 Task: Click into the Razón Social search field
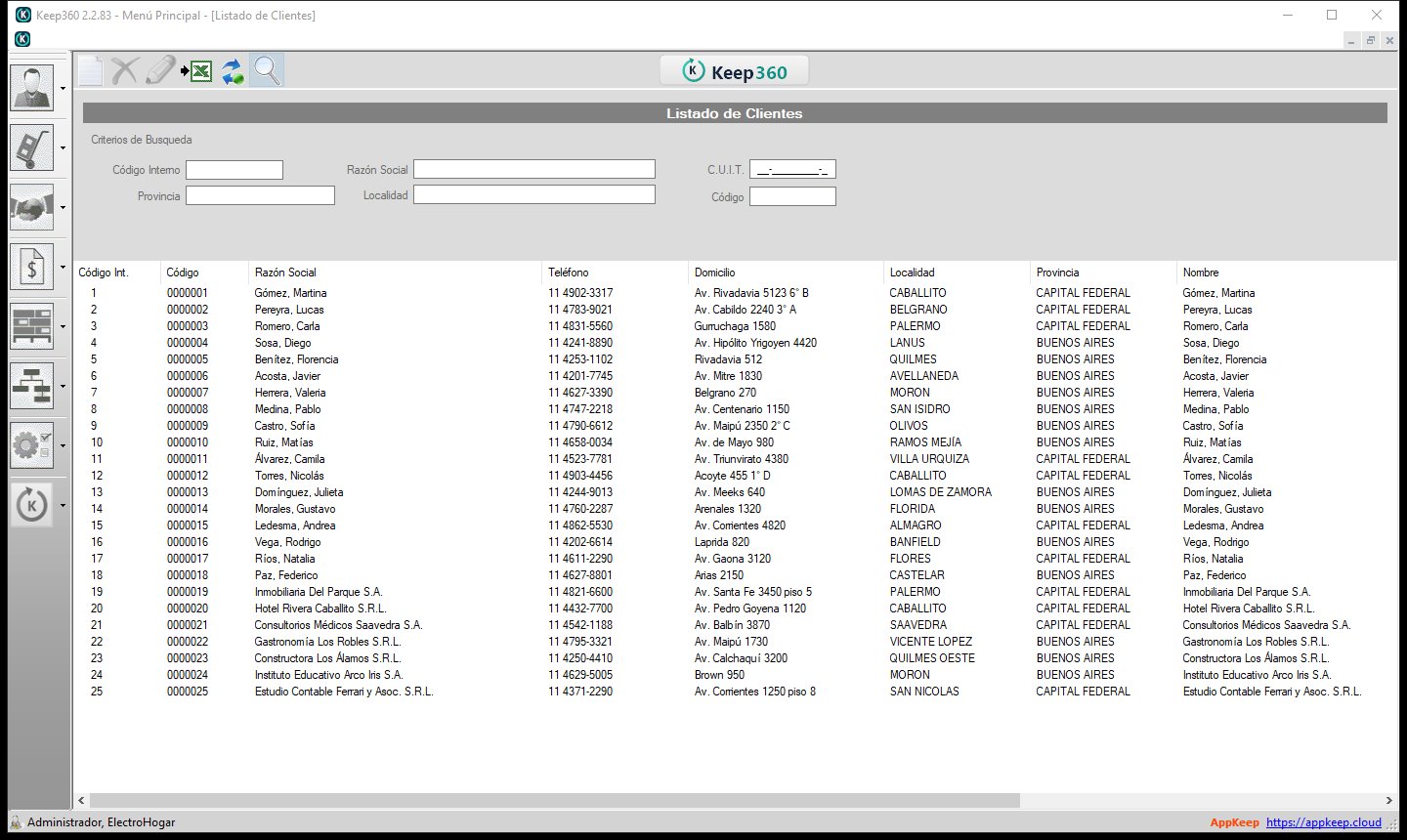pos(534,169)
